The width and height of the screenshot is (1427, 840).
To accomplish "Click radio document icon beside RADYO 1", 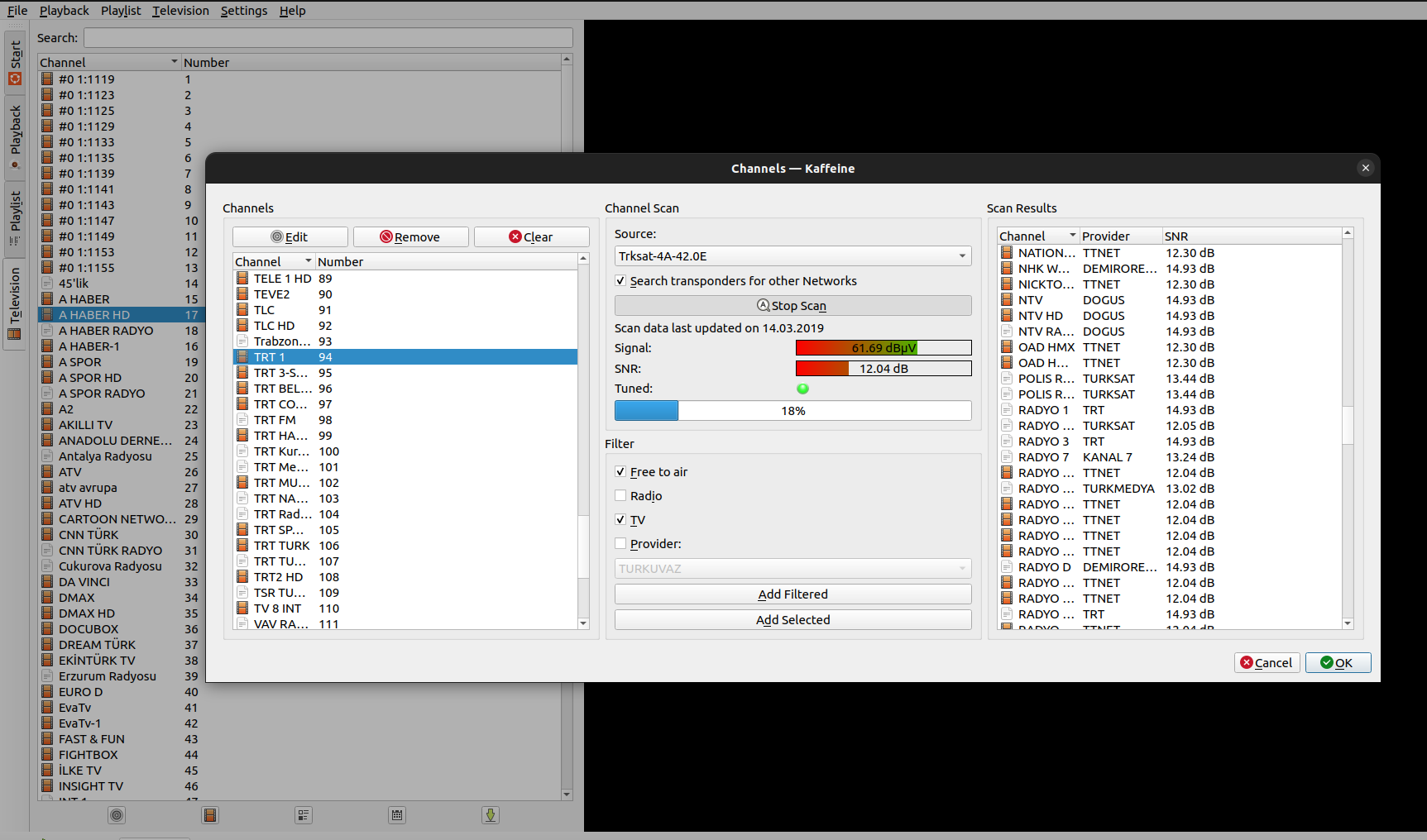I will [1007, 410].
